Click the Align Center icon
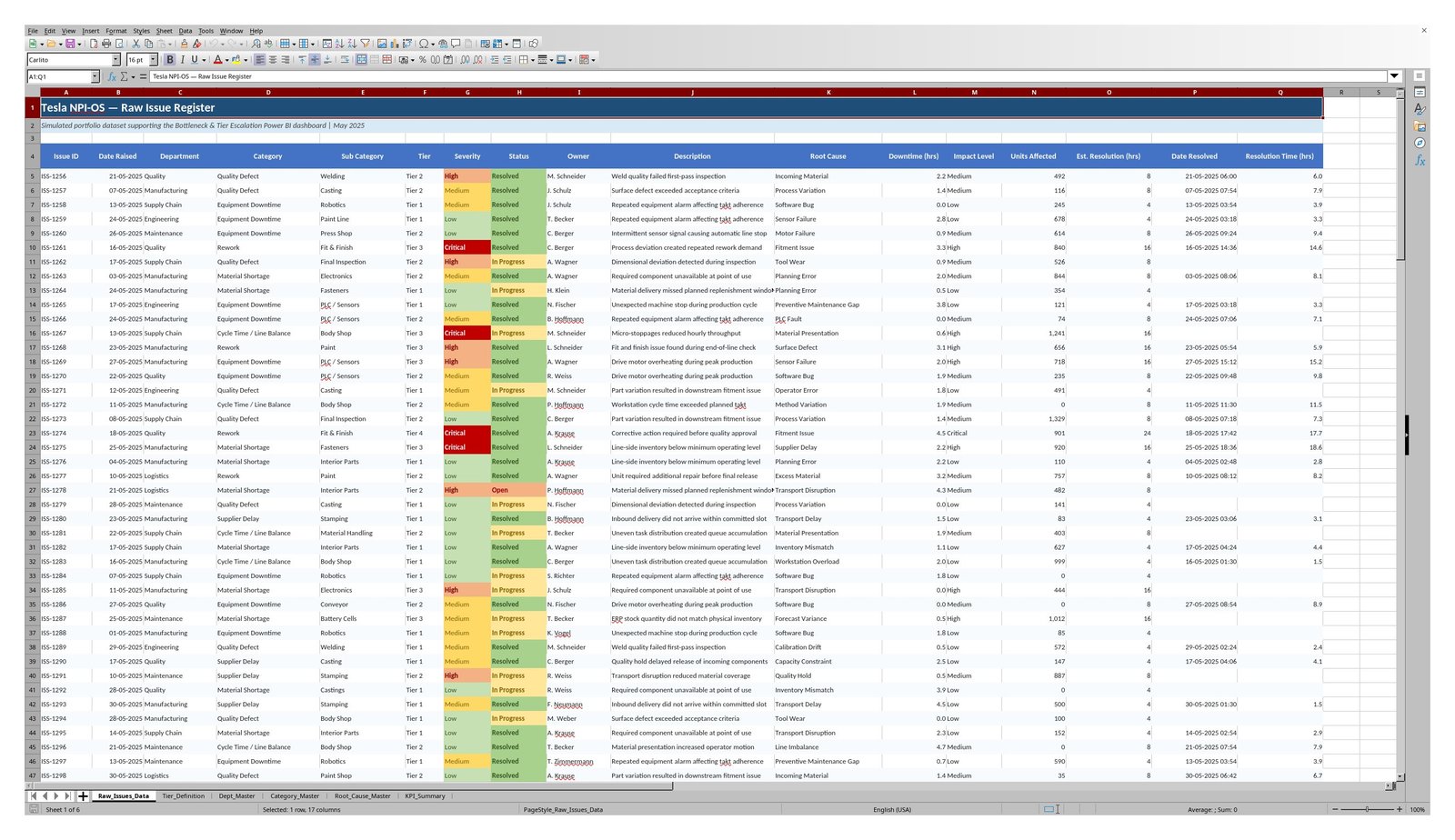Screen dimensions: 1455x840 [x=273, y=60]
